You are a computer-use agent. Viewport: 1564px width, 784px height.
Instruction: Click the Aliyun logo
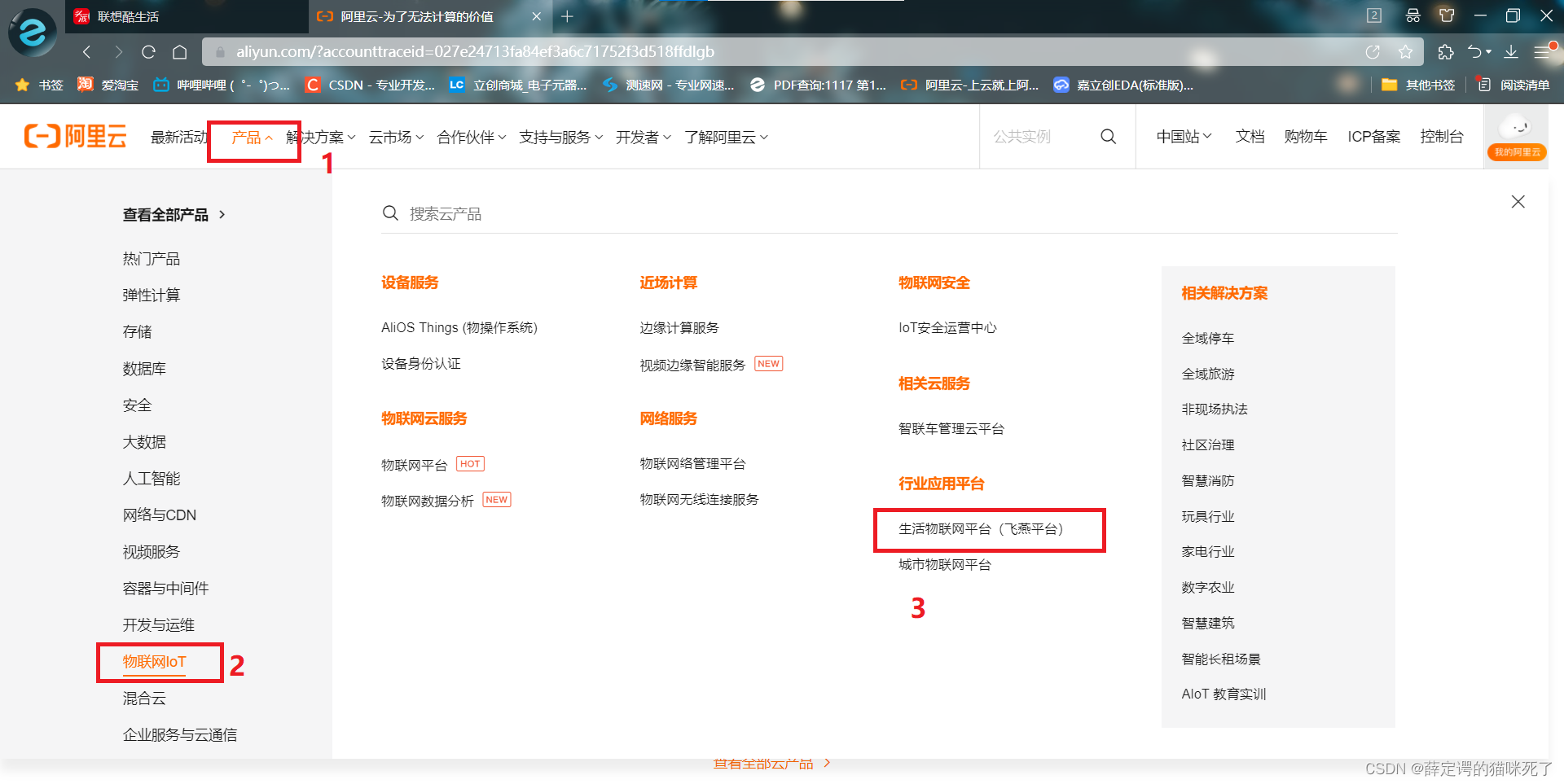click(75, 136)
